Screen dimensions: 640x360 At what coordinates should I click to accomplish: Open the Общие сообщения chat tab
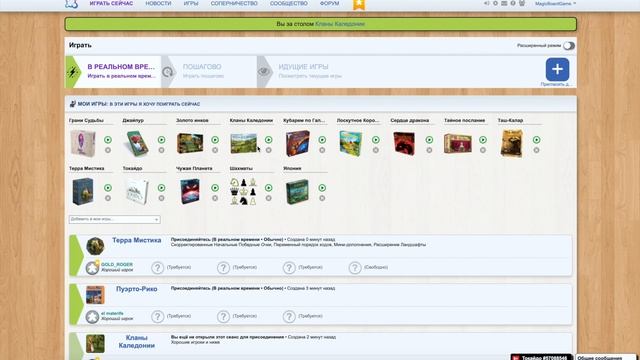pos(606,357)
